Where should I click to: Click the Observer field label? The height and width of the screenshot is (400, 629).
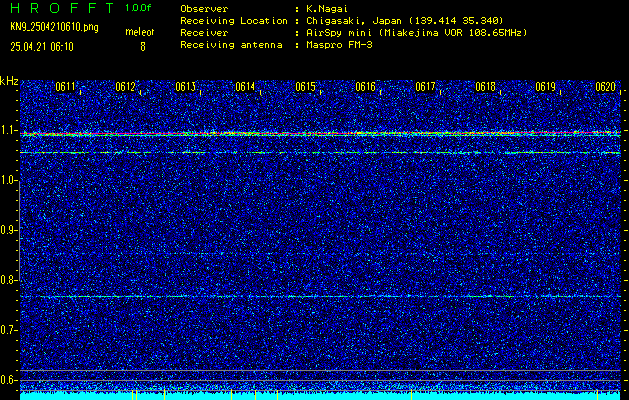205,8
